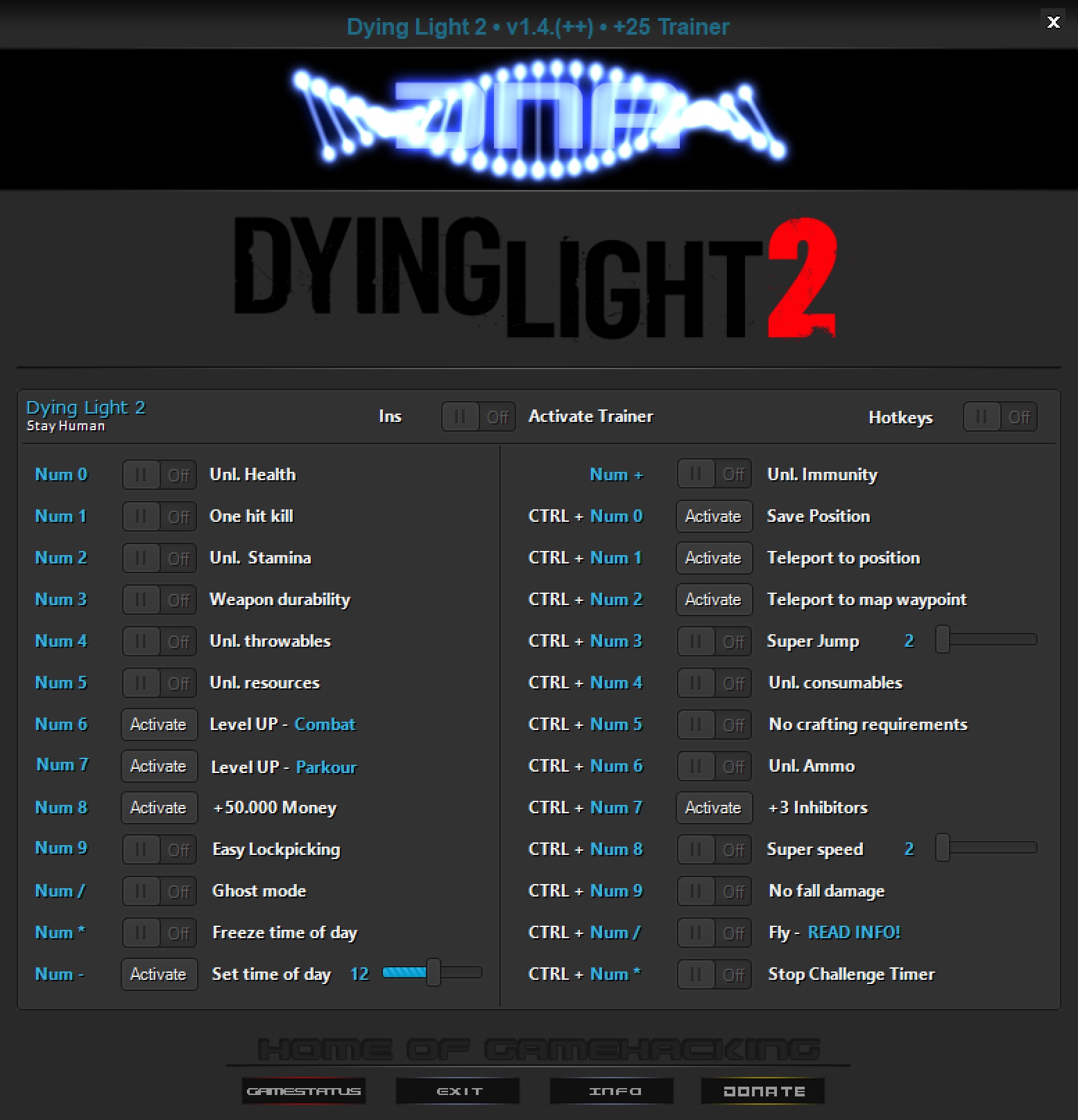Open the GameStatus button

pos(304,1091)
